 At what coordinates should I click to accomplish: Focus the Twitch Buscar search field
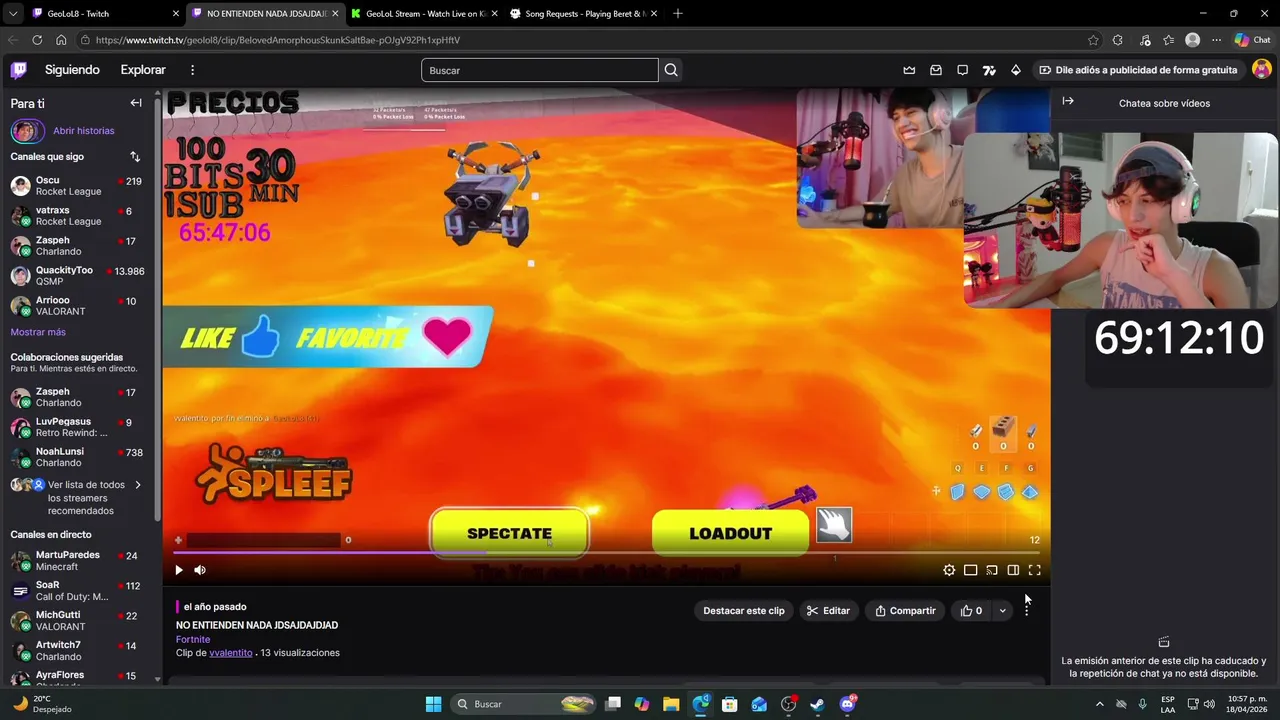[540, 70]
